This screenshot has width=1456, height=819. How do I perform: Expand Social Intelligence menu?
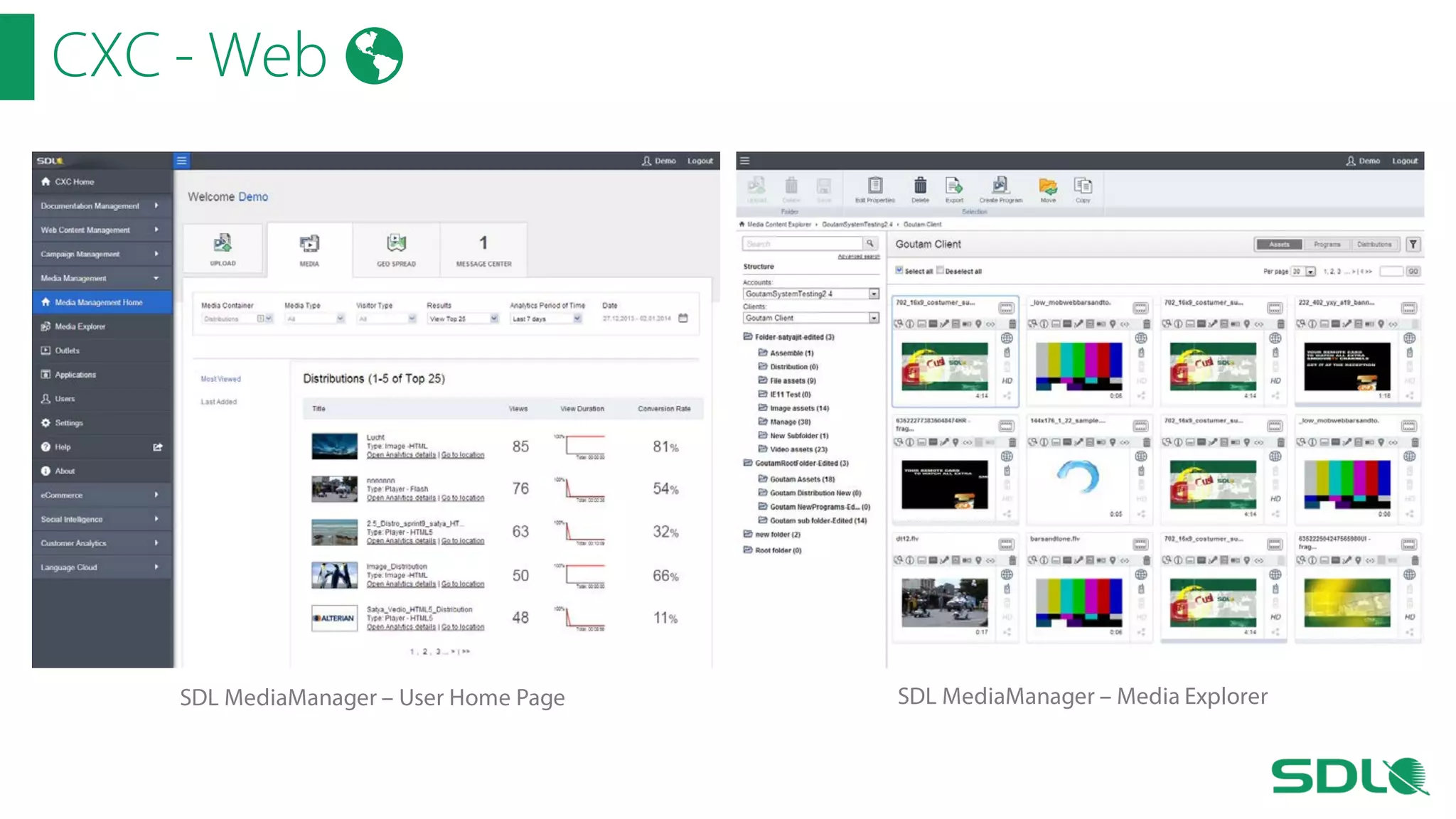[102, 519]
